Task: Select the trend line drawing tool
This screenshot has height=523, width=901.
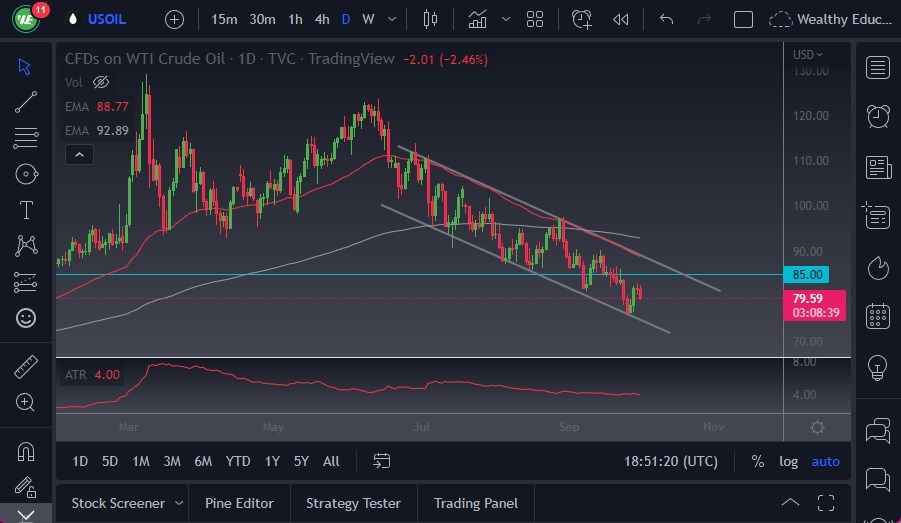Action: [26, 102]
